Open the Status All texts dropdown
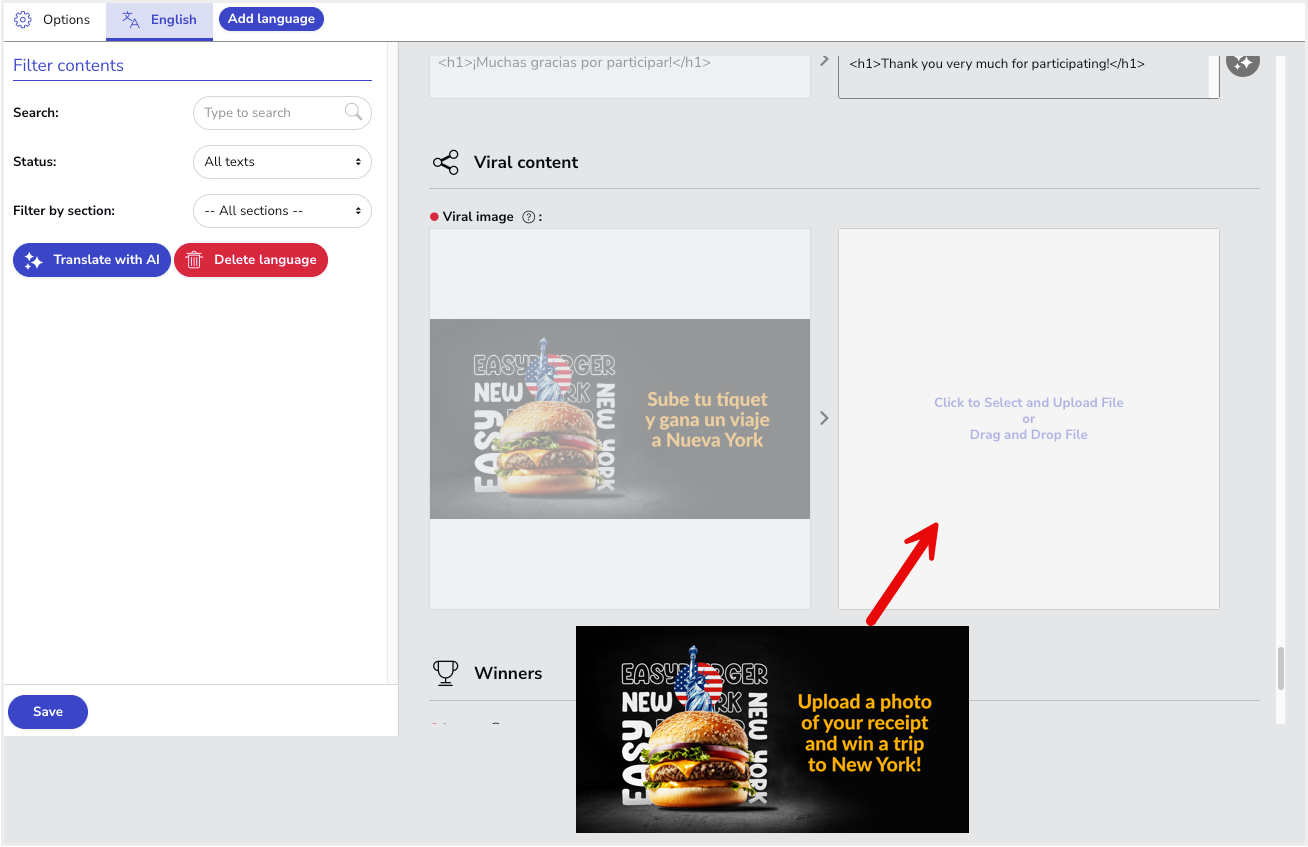The height and width of the screenshot is (847, 1308). (x=282, y=162)
